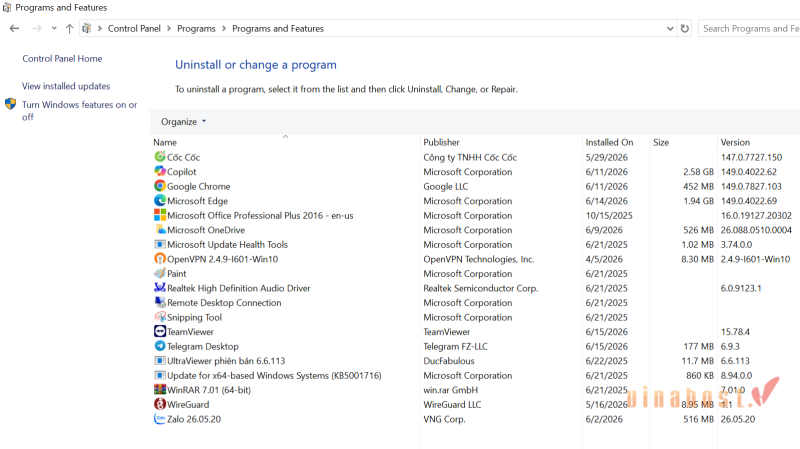
Task: Select the TeamViewer icon
Action: point(160,331)
